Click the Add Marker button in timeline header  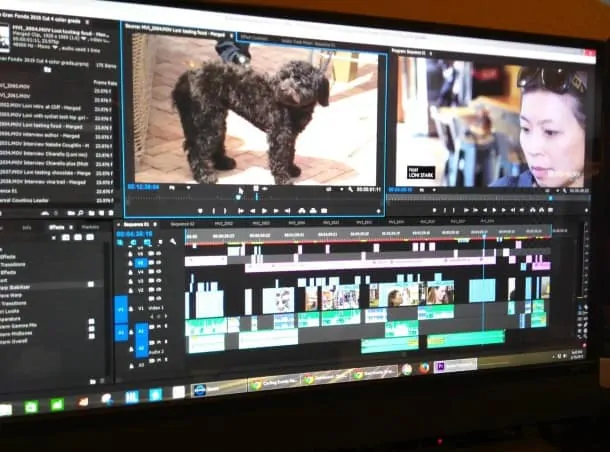coord(160,242)
